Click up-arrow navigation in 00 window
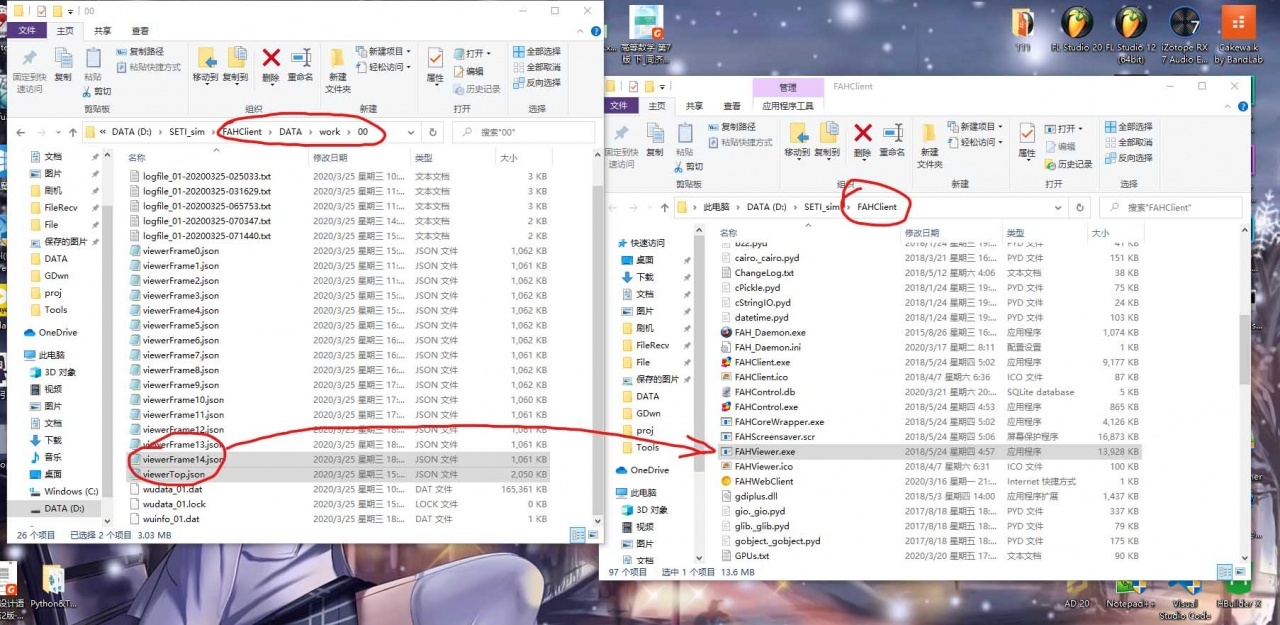 73,132
